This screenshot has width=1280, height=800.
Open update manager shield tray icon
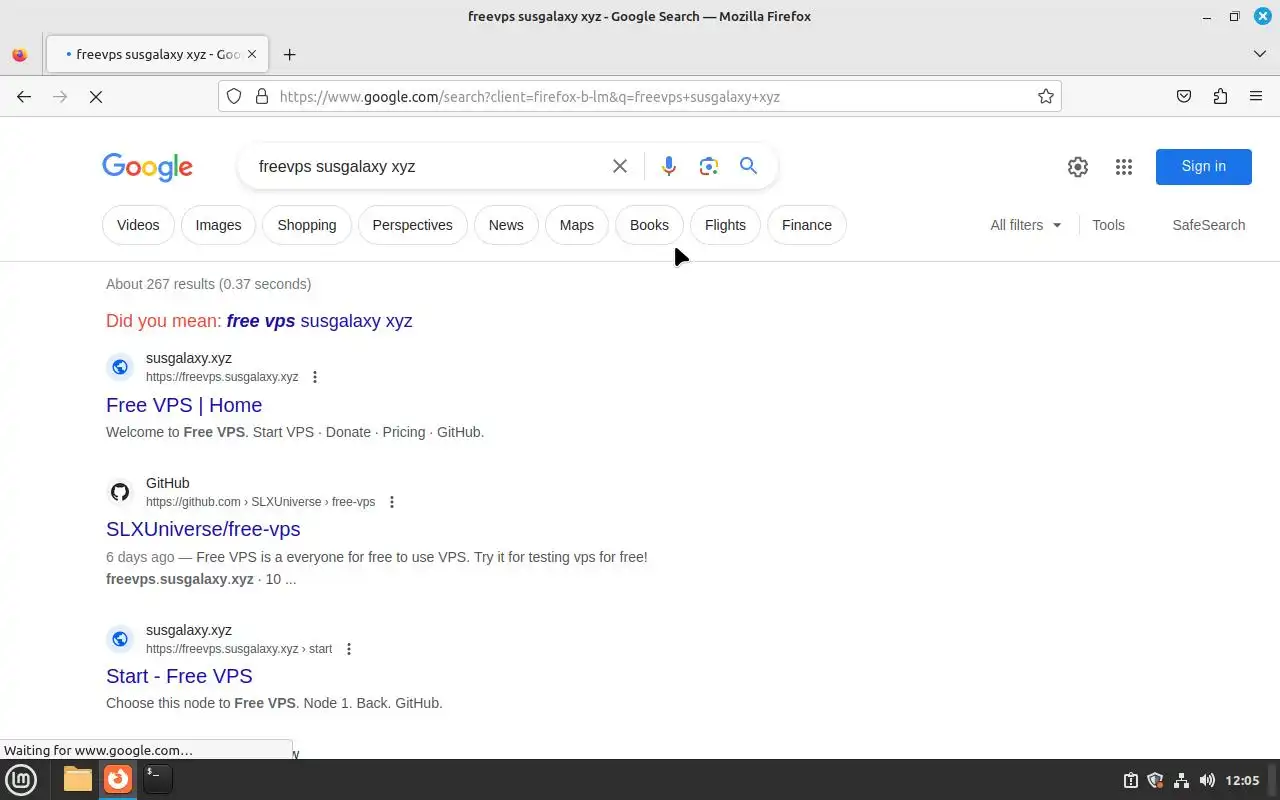[1155, 780]
